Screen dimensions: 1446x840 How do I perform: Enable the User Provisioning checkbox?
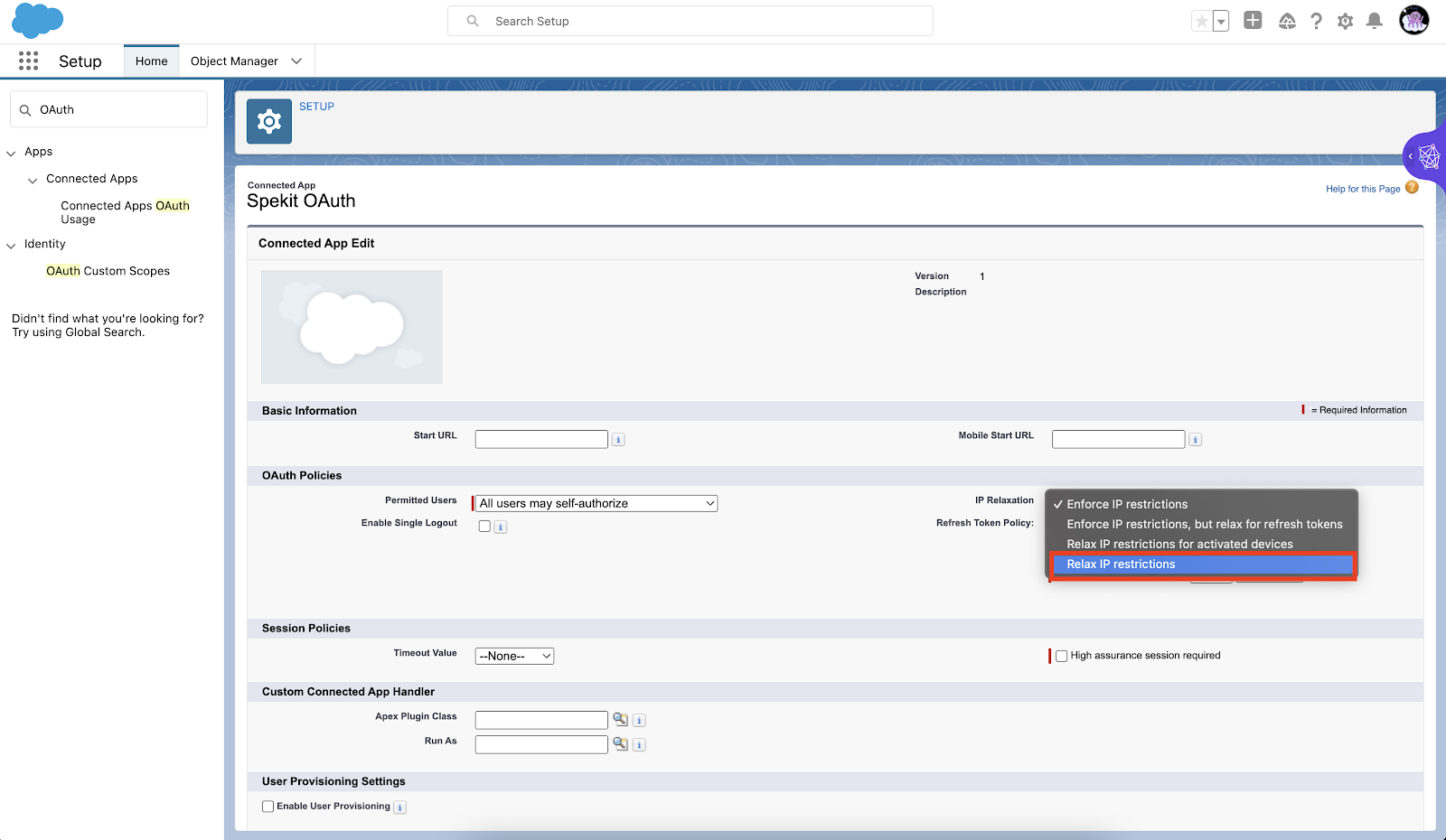point(268,807)
